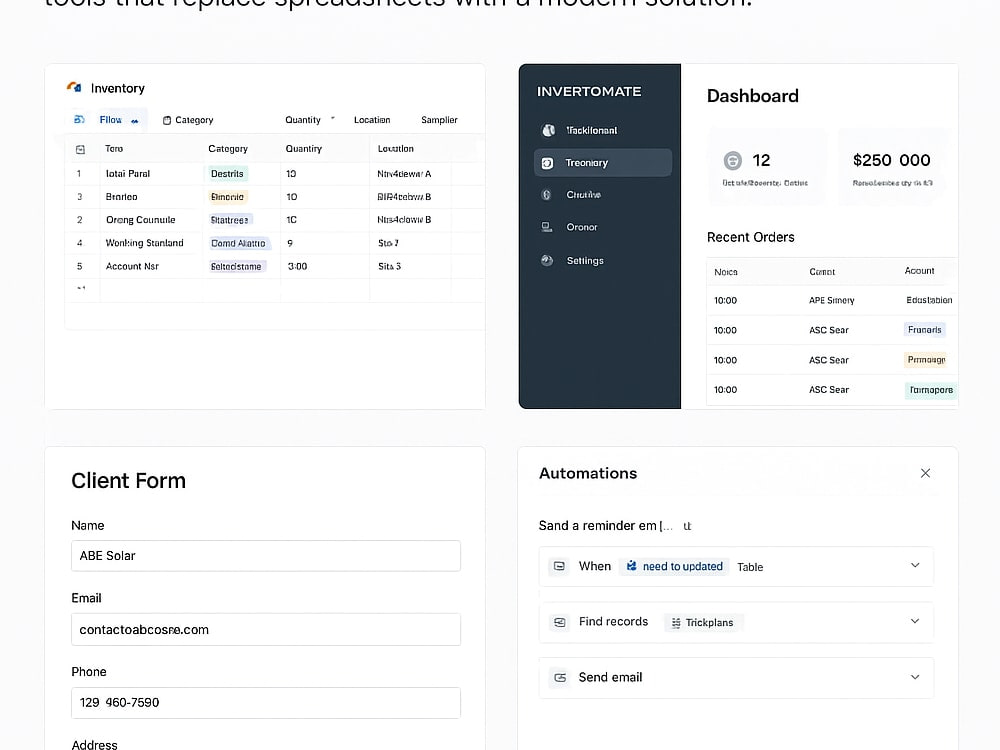Click the orange Binonia category tag
Image resolution: width=1000 pixels, height=750 pixels.
(227, 196)
